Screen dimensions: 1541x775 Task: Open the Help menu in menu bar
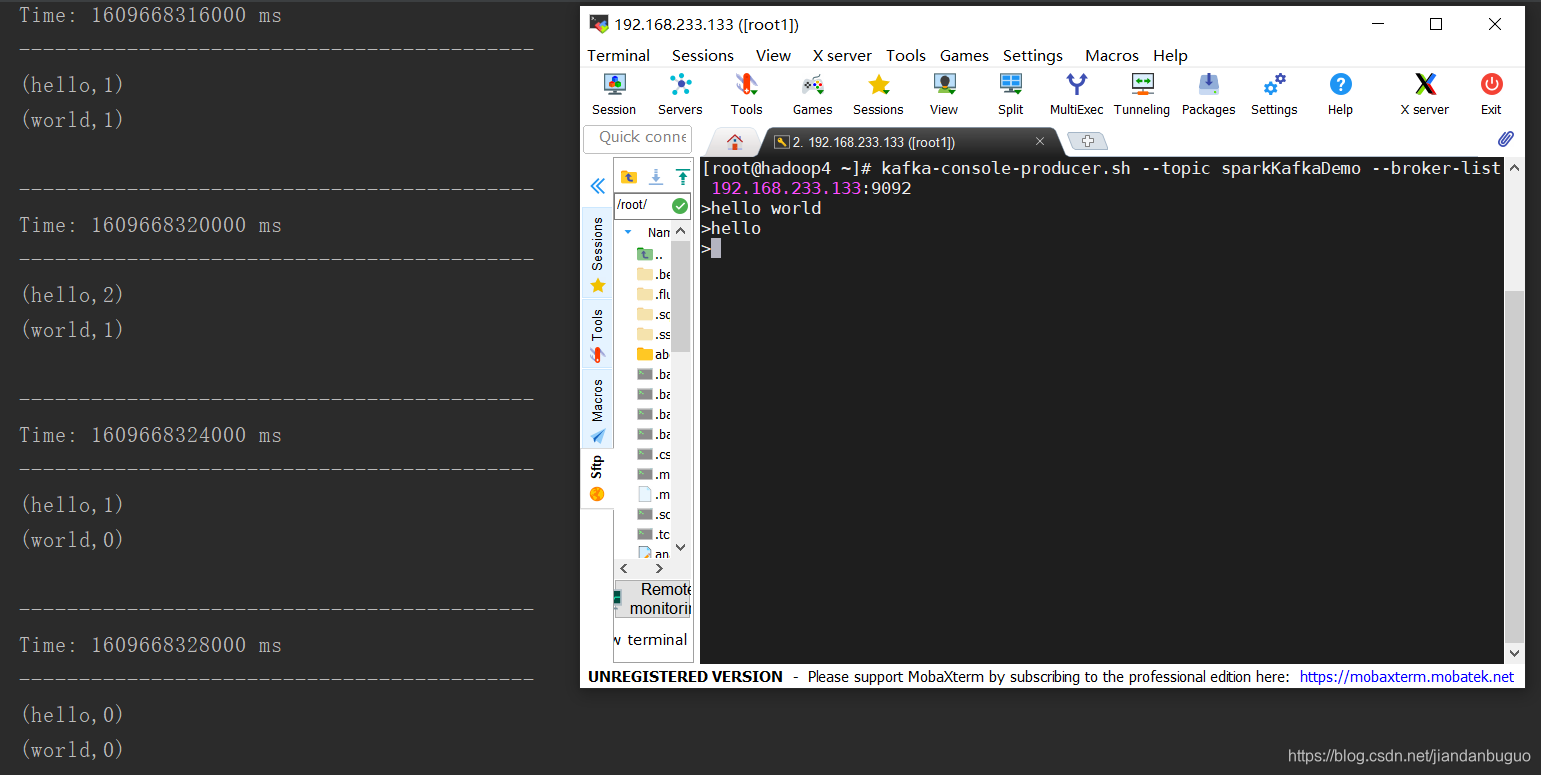click(1170, 56)
